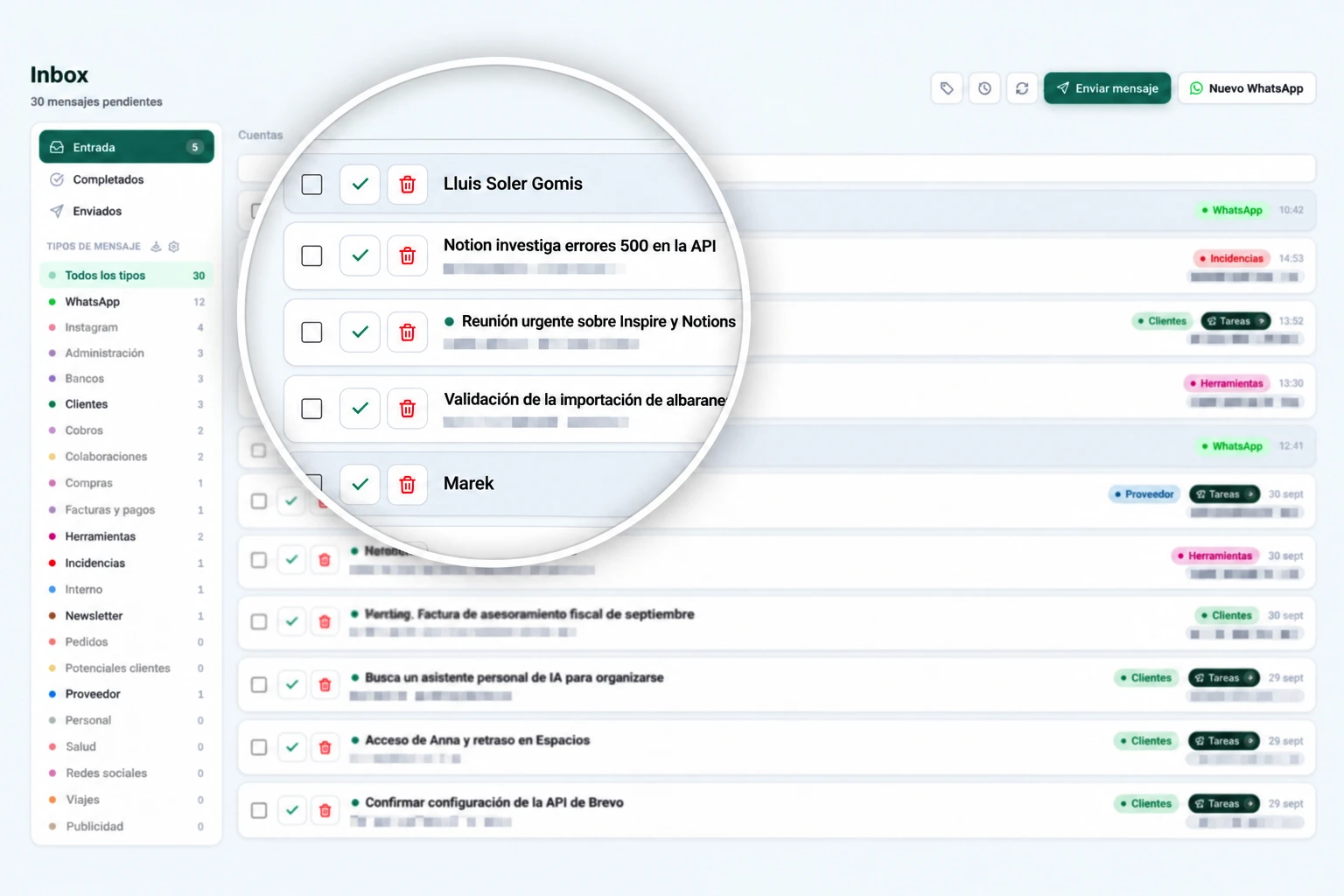Open the clock history icon in the toolbar
The image size is (1344, 896).
click(x=984, y=88)
